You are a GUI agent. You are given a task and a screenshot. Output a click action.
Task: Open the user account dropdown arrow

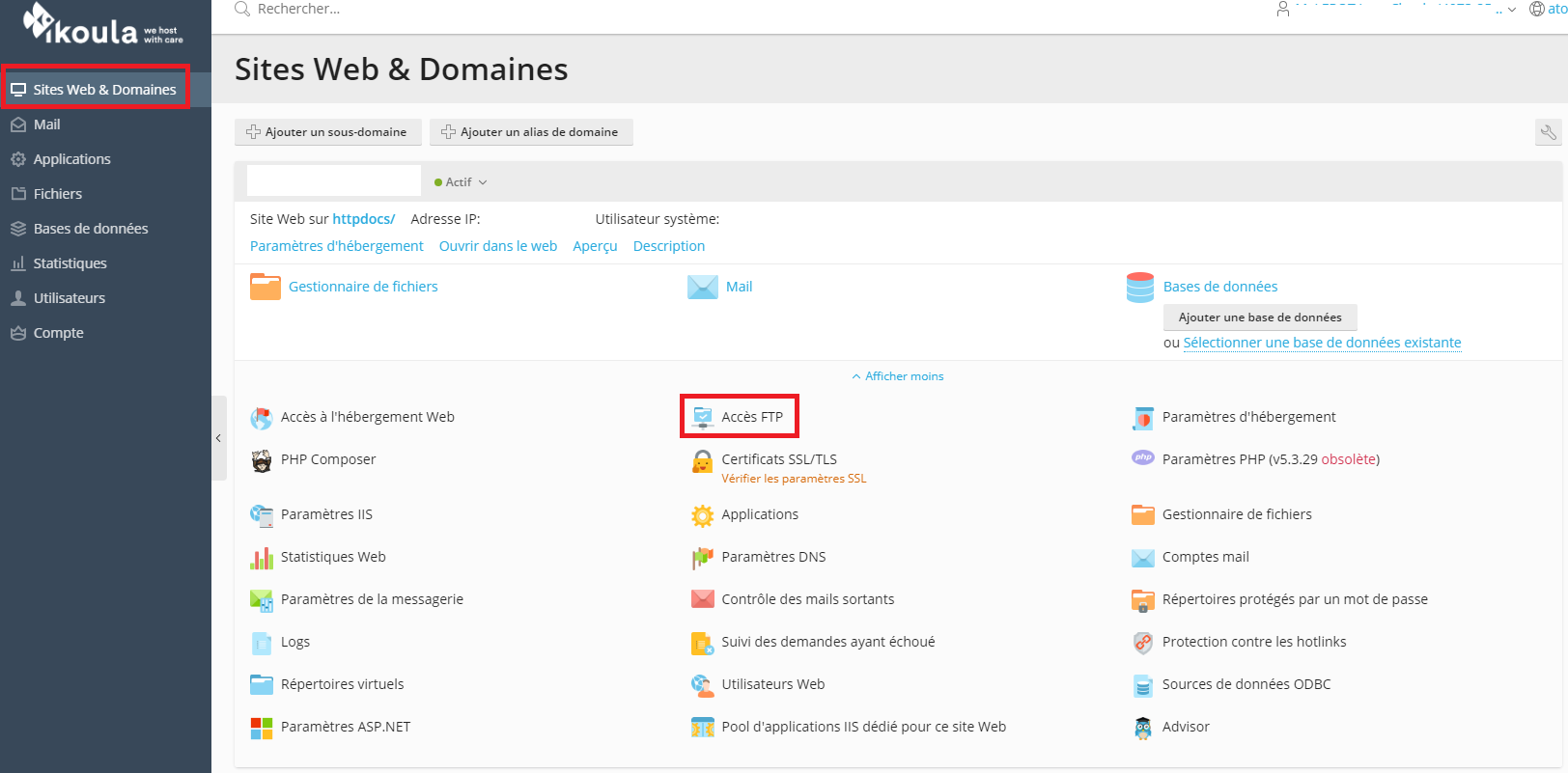(x=1512, y=10)
